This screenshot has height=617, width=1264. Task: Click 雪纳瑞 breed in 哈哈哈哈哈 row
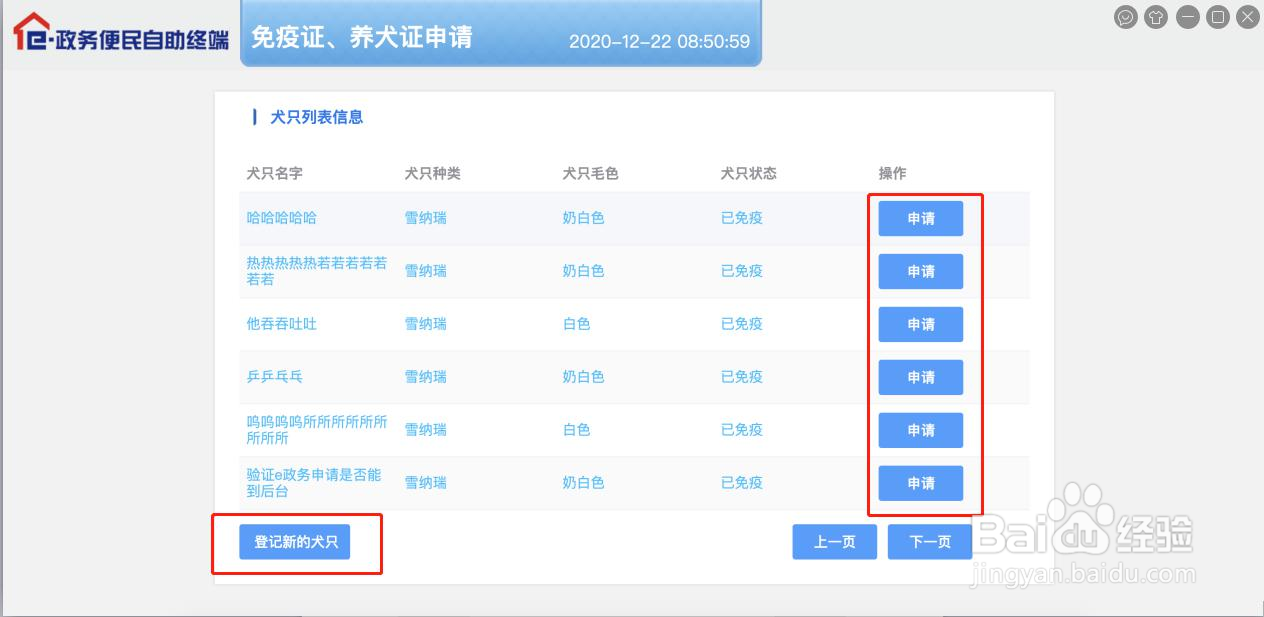pos(426,218)
